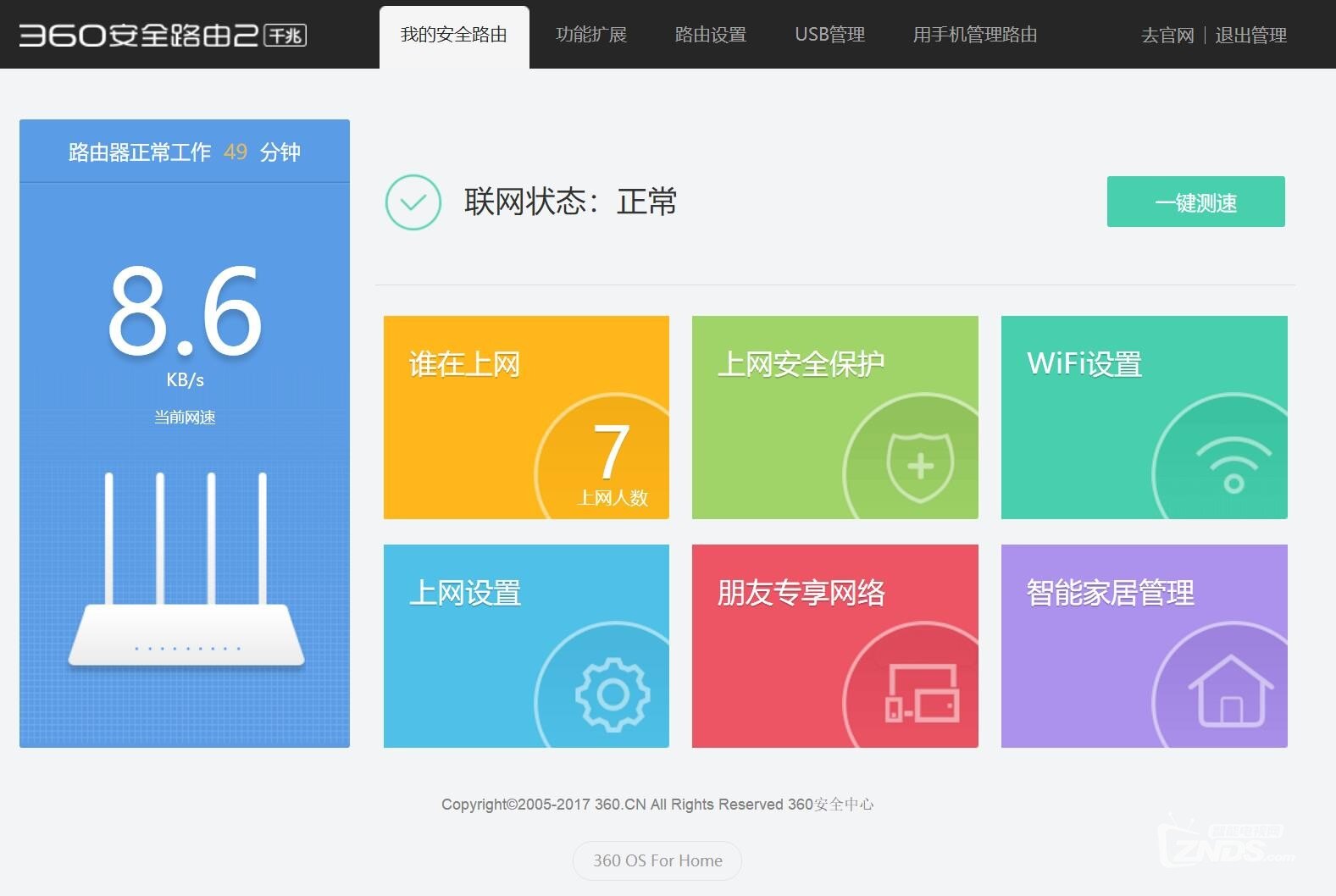Click the 360安全路由2 logo
Screen dimensions: 1336x896
[x=163, y=35]
